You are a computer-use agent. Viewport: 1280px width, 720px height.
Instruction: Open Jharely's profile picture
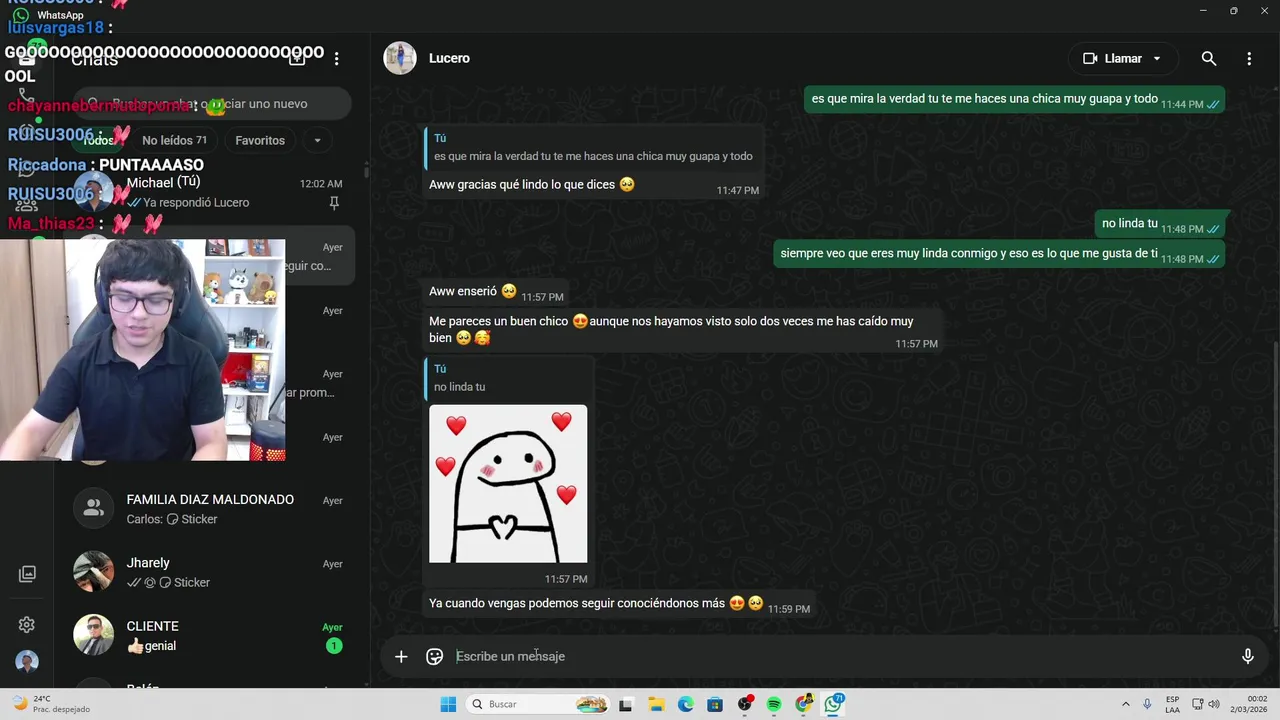pyautogui.click(x=94, y=572)
